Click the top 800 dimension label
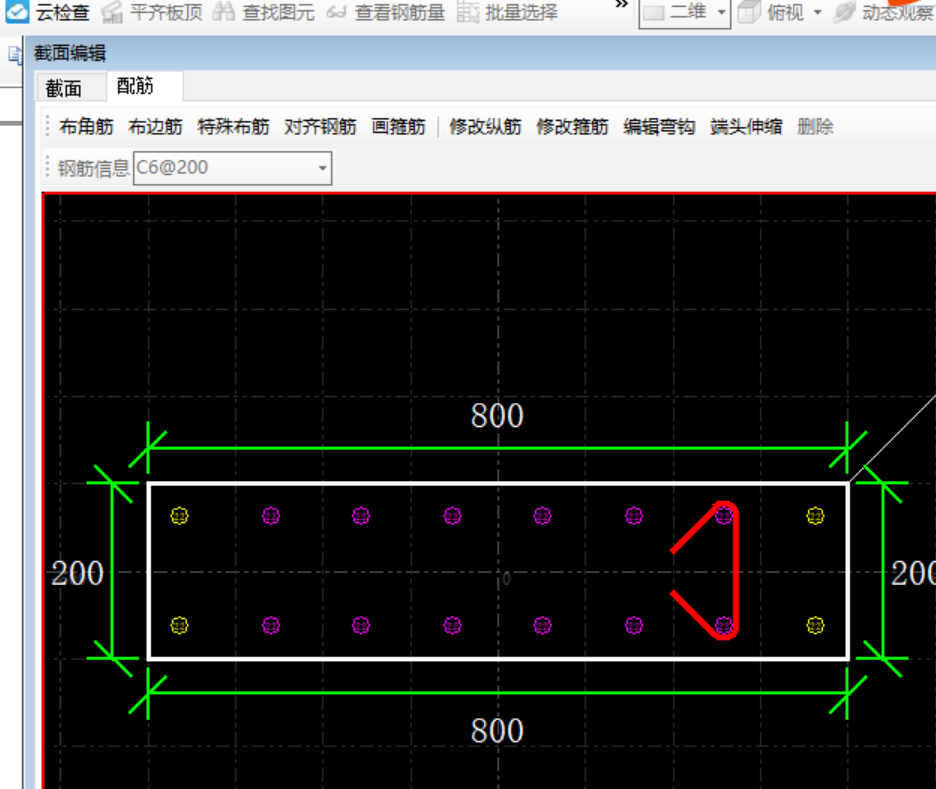The height and width of the screenshot is (789, 936). click(497, 415)
